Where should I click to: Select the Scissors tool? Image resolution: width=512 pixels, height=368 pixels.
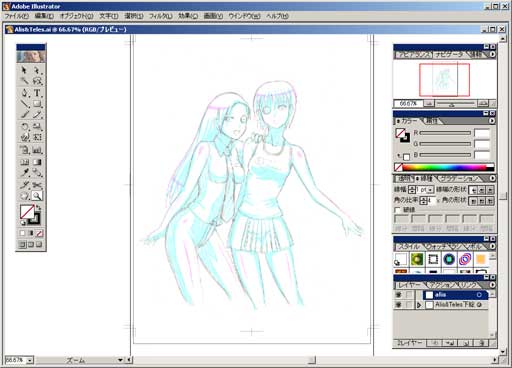click(37, 185)
